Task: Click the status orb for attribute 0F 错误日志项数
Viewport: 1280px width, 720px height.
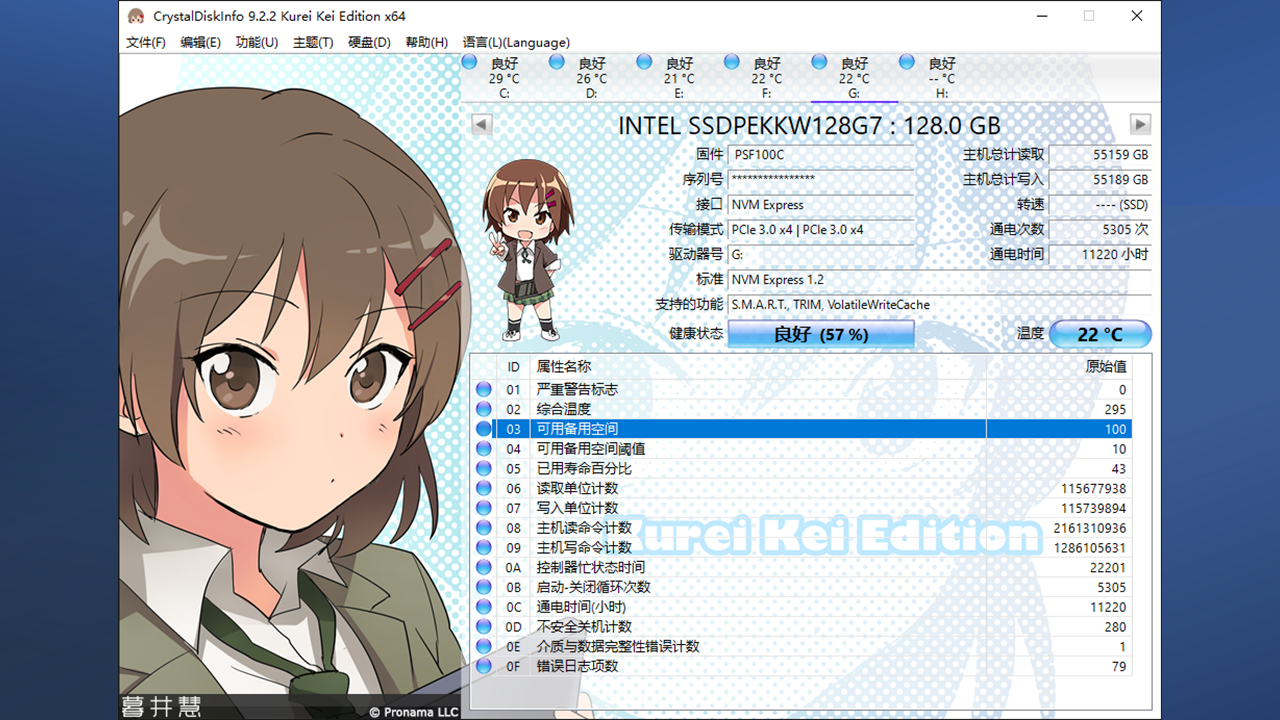Action: (484, 666)
